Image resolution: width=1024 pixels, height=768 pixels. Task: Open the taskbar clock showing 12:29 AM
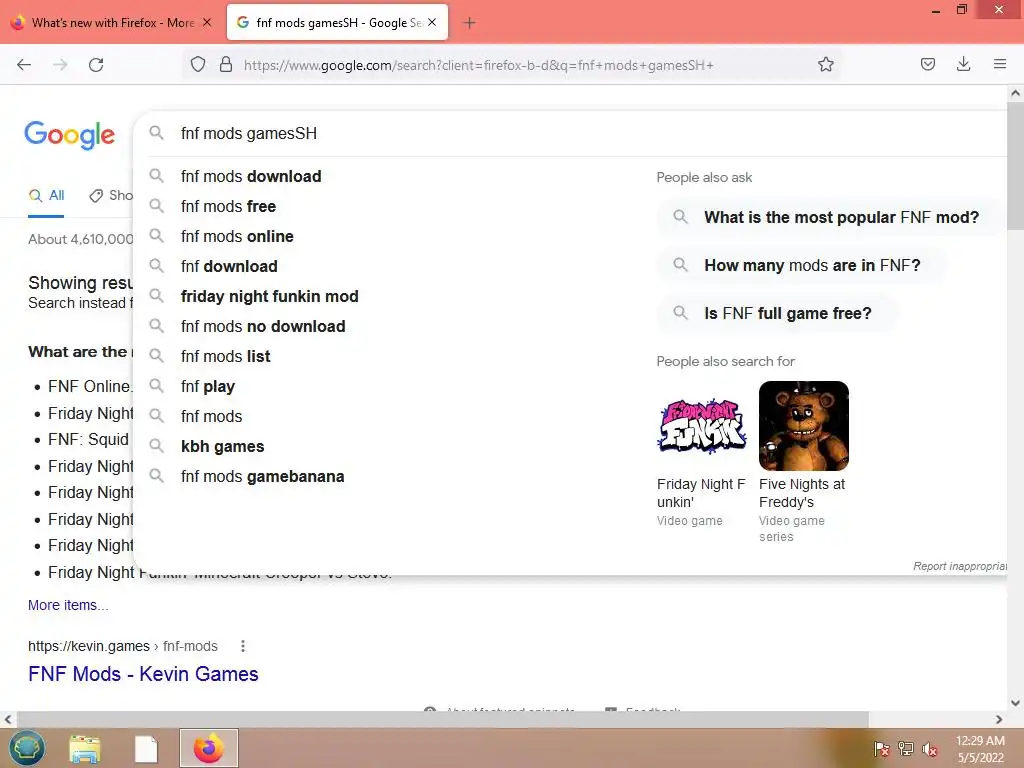point(980,748)
